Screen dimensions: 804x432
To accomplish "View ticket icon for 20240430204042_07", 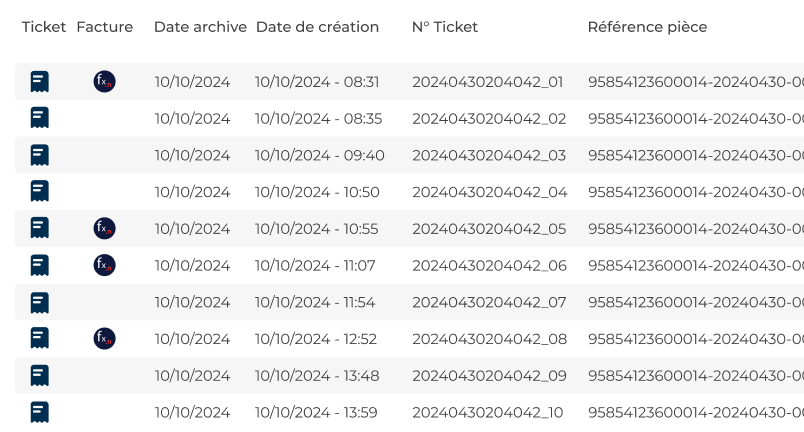I will pos(39,303).
